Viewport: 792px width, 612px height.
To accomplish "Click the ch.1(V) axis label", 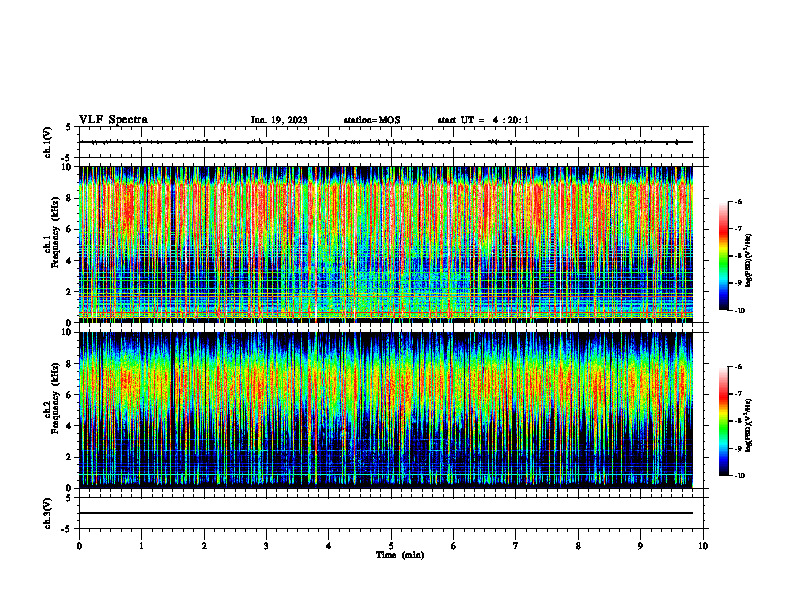I will coord(47,142).
